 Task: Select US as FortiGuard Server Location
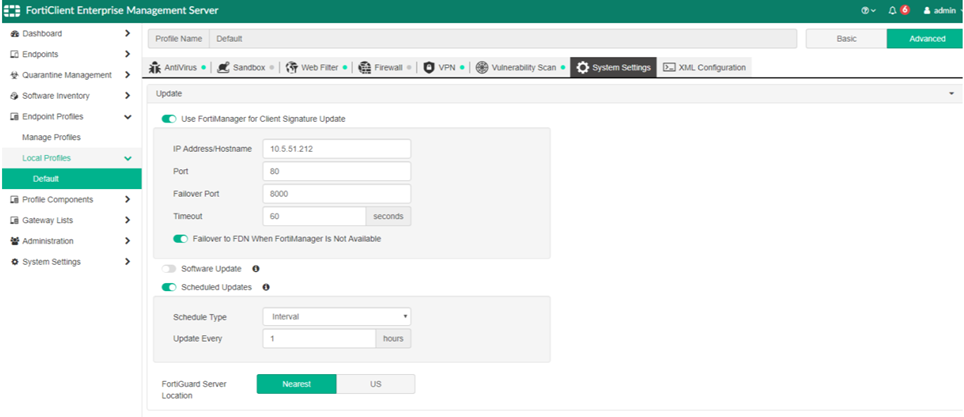(x=375, y=384)
